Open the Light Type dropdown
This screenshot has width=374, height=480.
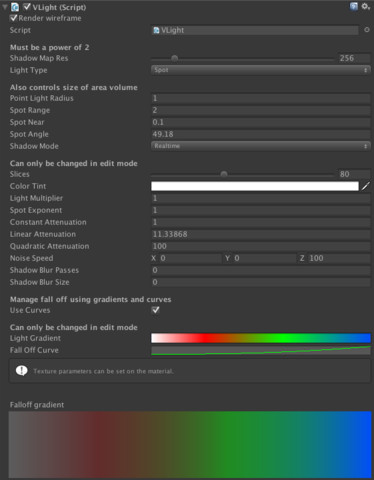coord(261,70)
